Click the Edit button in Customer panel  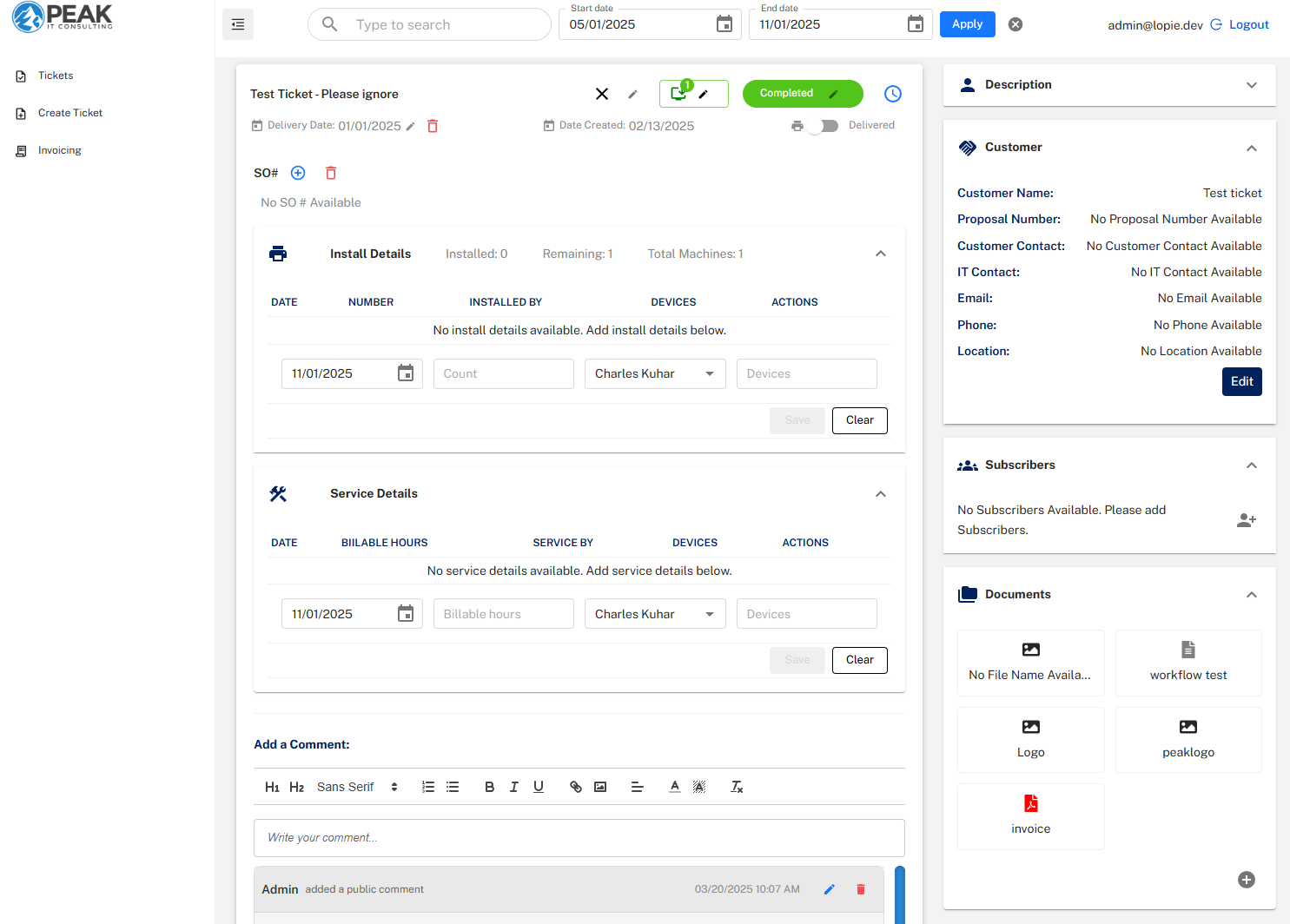pyautogui.click(x=1241, y=381)
